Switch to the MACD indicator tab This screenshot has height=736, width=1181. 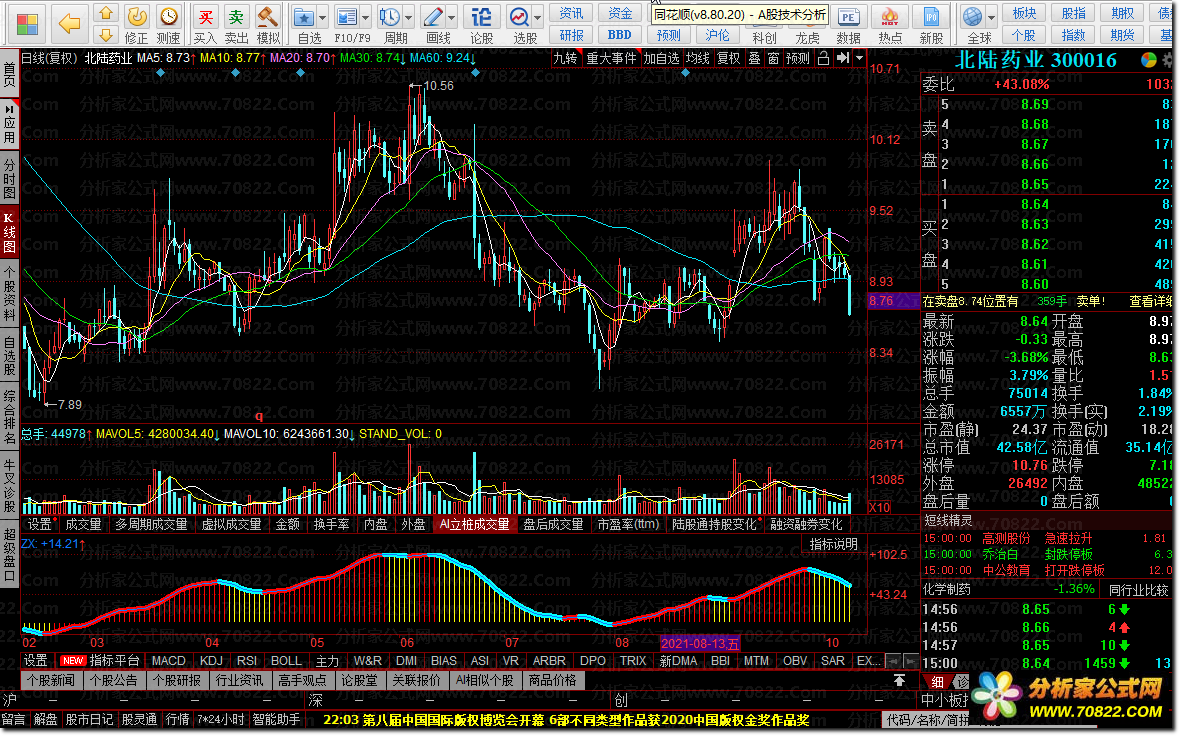169,661
